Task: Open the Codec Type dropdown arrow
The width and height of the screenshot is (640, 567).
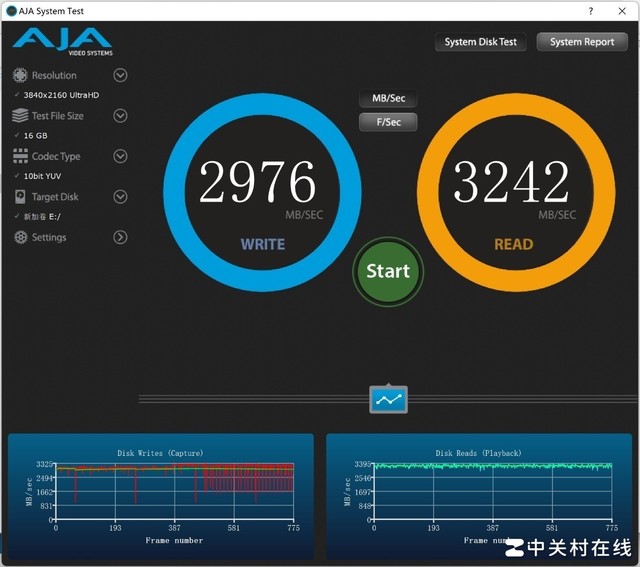Action: 120,156
